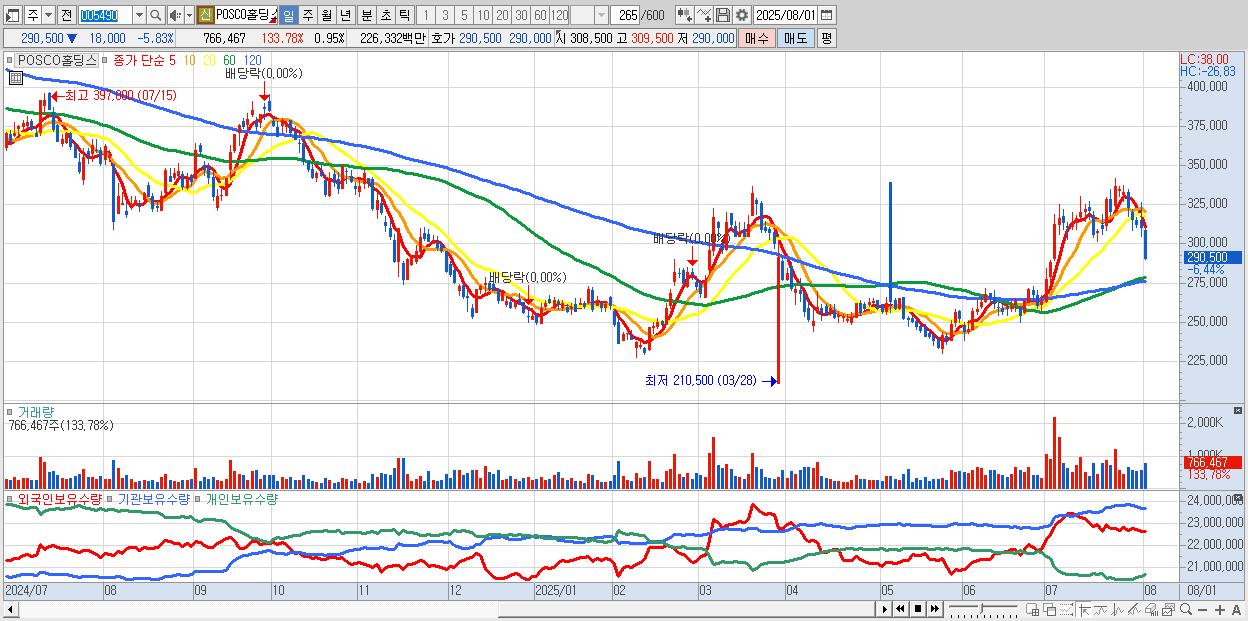1248x621 pixels.
Task: Open the stock code history dropdown arrow
Action: (x=139, y=15)
